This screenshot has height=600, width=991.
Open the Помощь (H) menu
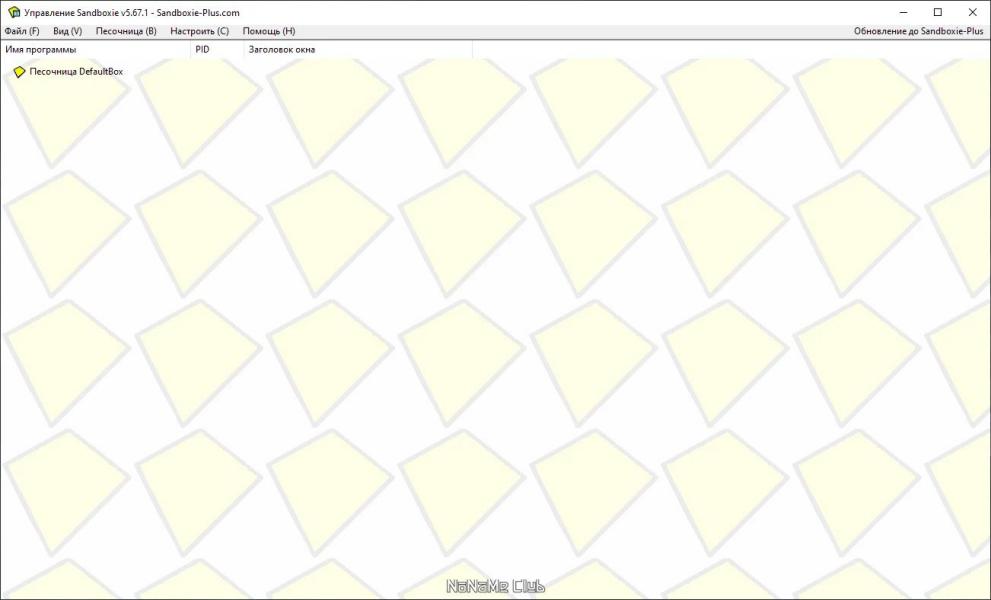(x=269, y=31)
